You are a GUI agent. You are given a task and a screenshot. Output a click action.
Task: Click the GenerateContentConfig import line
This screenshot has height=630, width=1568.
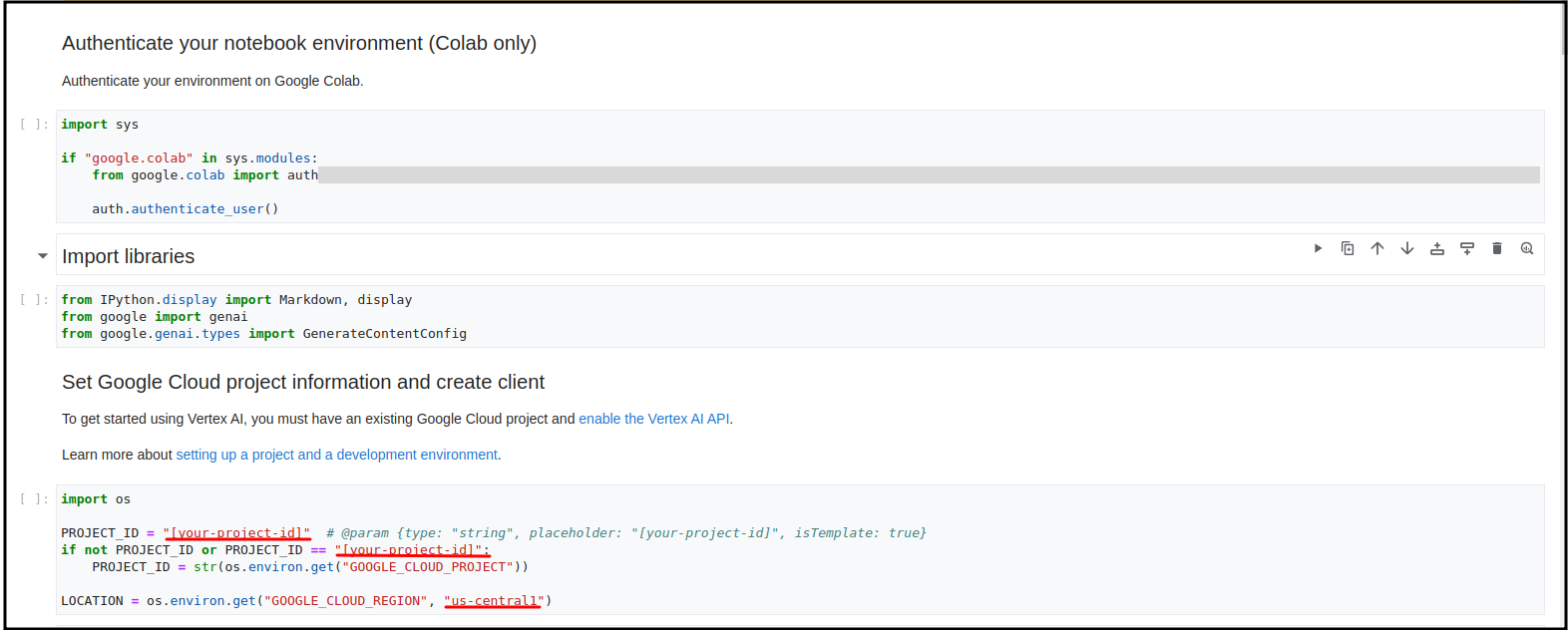point(264,334)
